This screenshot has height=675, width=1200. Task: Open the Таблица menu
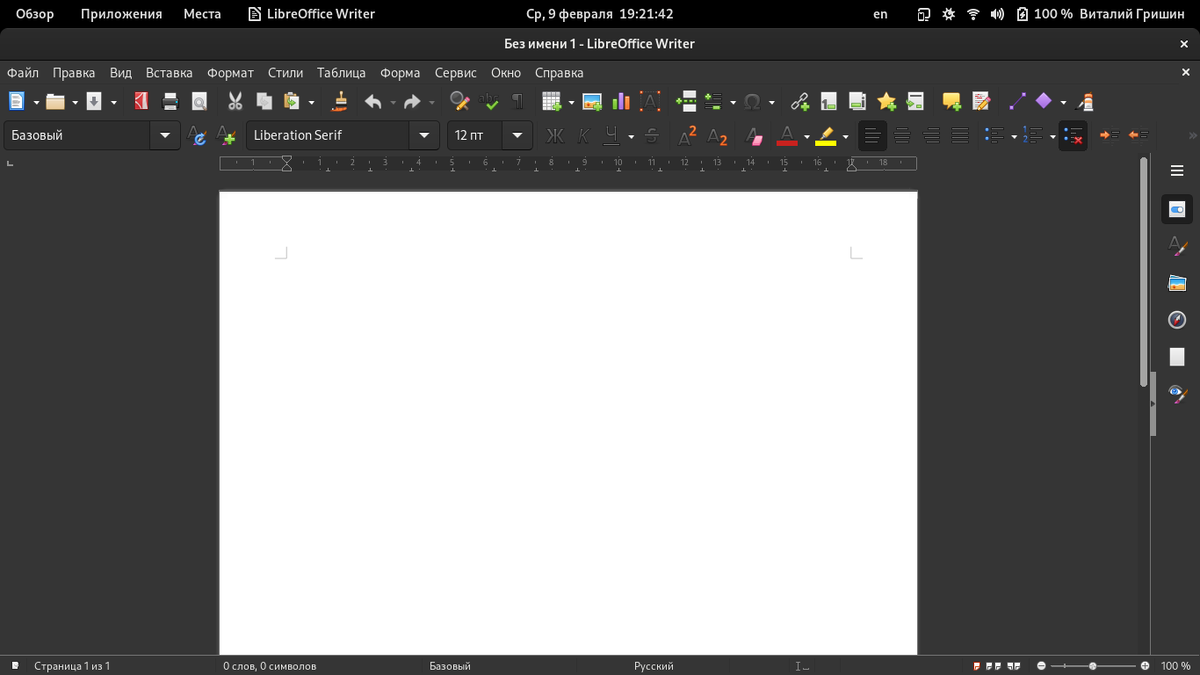(x=341, y=73)
